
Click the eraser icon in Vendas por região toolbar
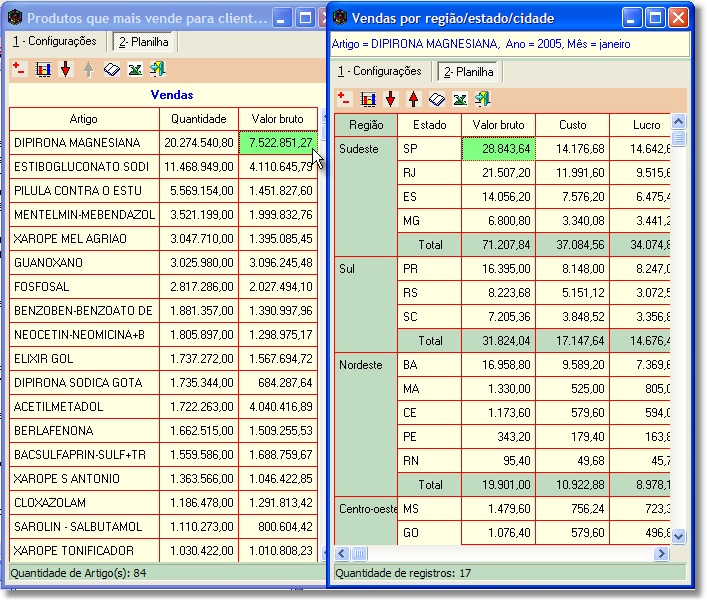pos(436,99)
